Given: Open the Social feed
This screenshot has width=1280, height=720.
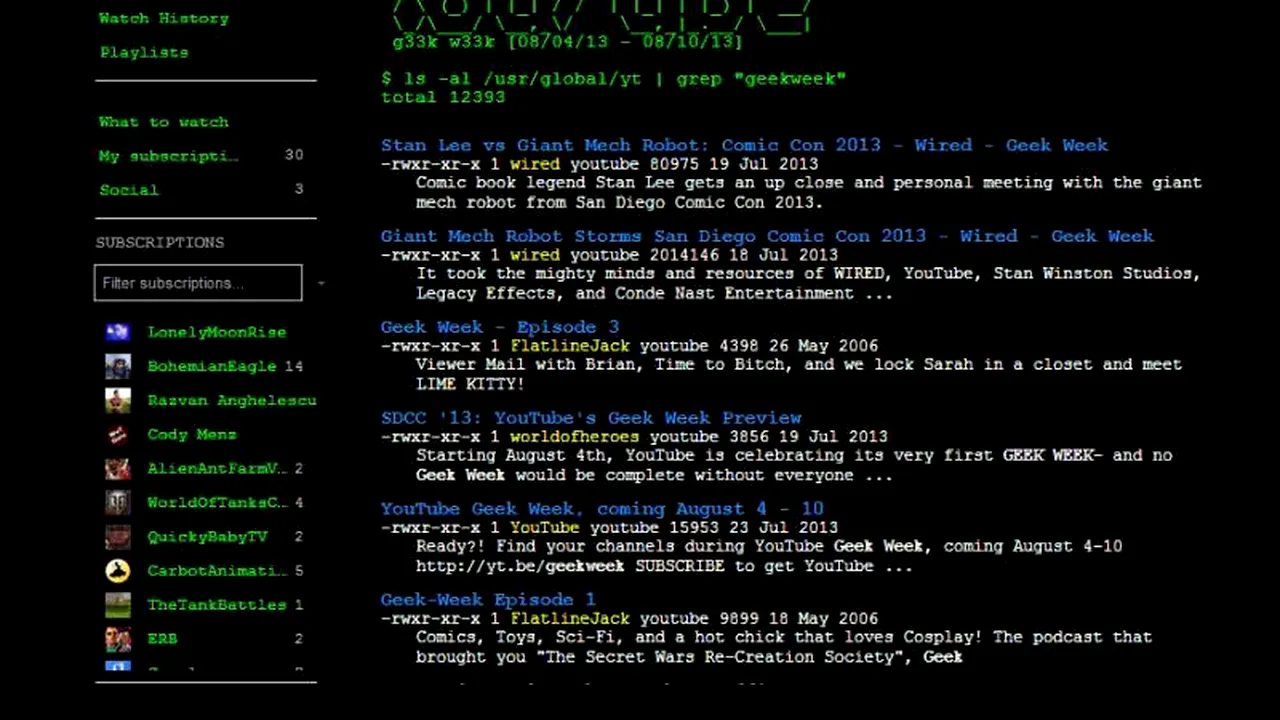Looking at the screenshot, I should pos(129,190).
